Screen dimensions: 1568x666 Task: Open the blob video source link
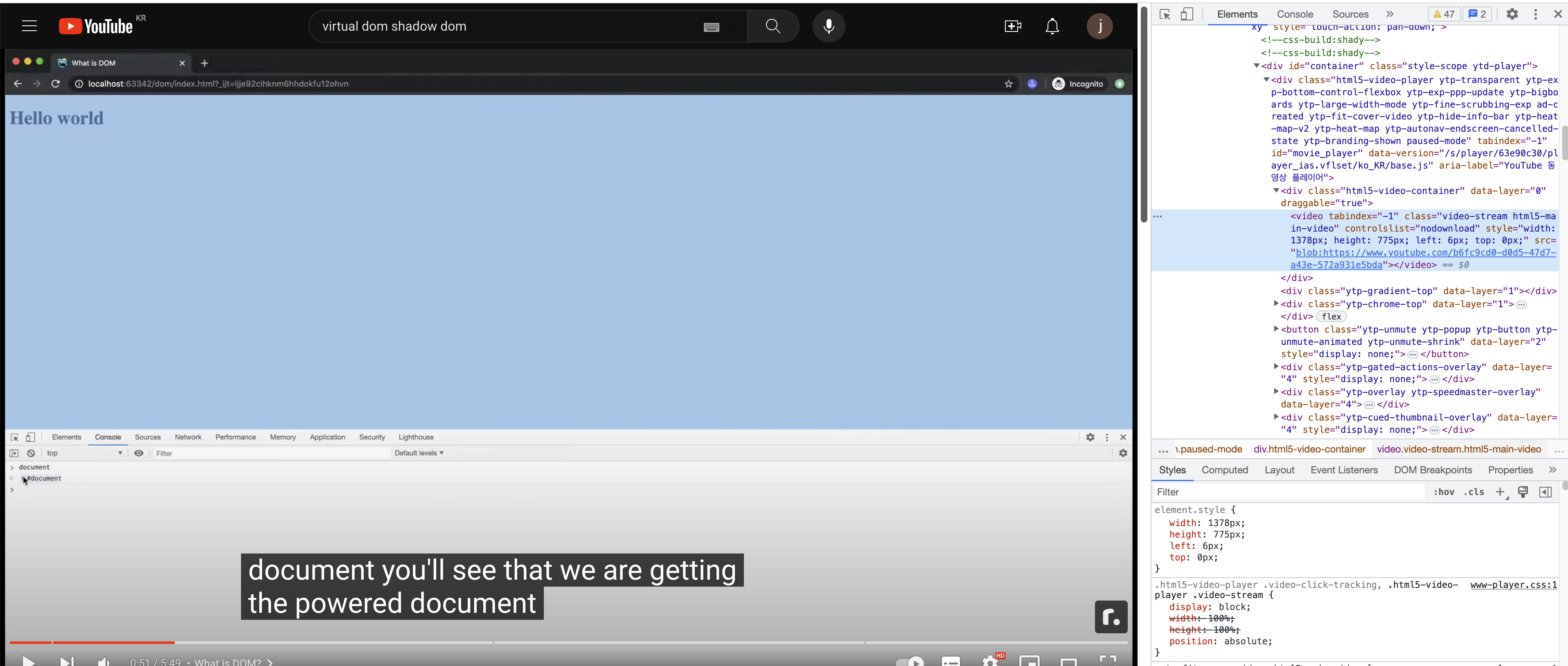coord(1424,253)
